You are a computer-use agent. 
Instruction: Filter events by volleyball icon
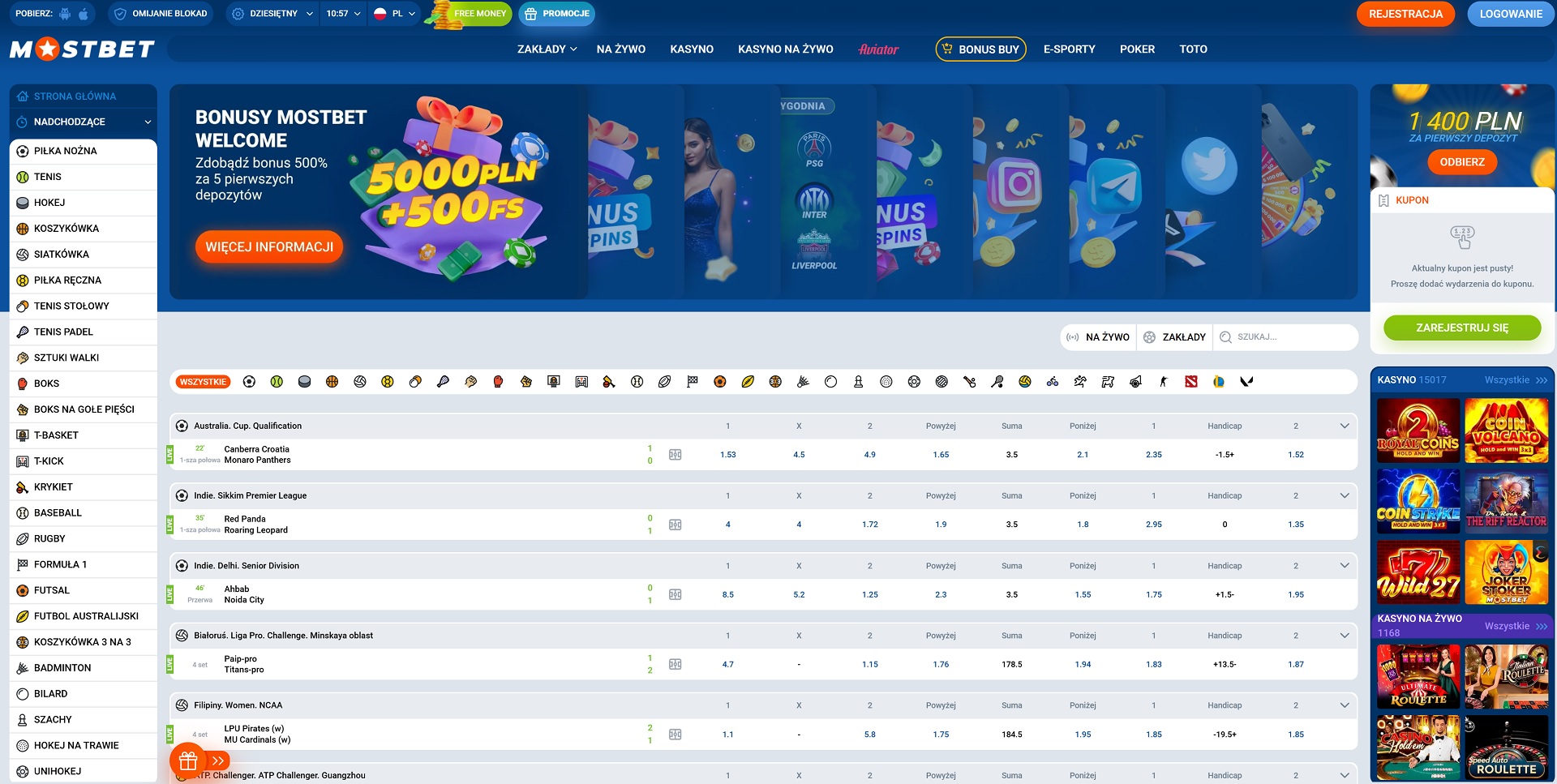(x=360, y=382)
